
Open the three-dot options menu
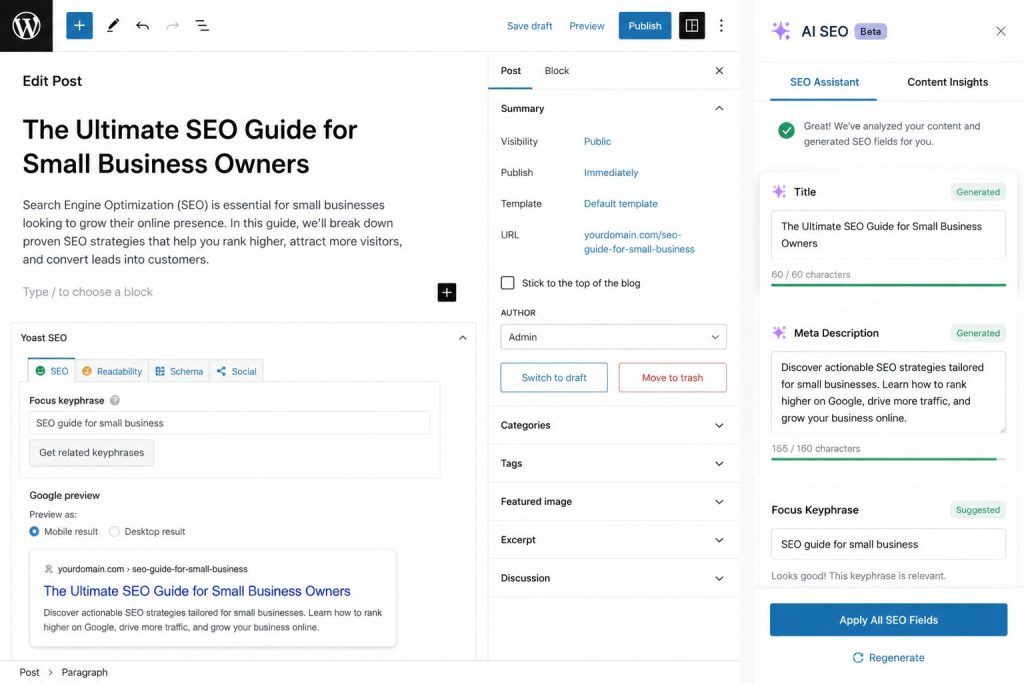point(721,25)
